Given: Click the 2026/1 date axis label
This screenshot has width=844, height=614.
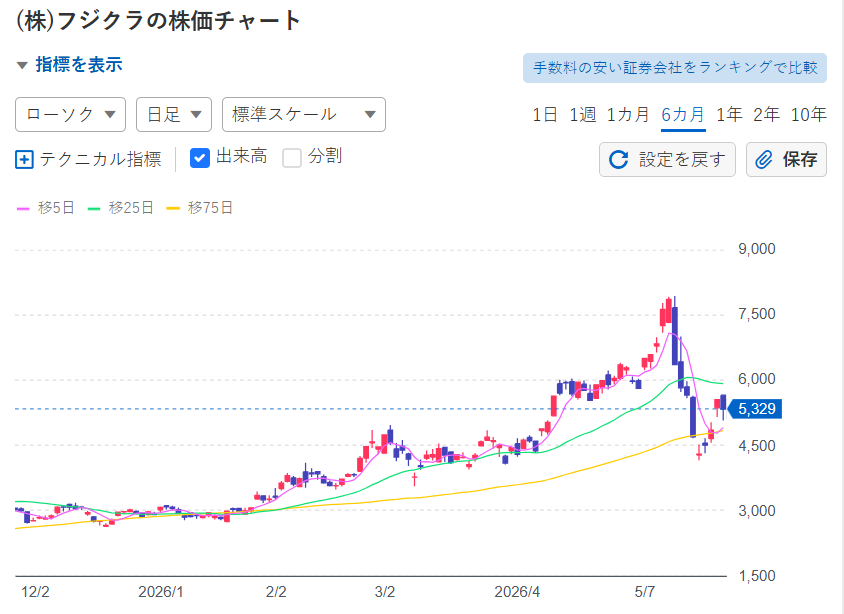Looking at the screenshot, I should pos(161,592).
